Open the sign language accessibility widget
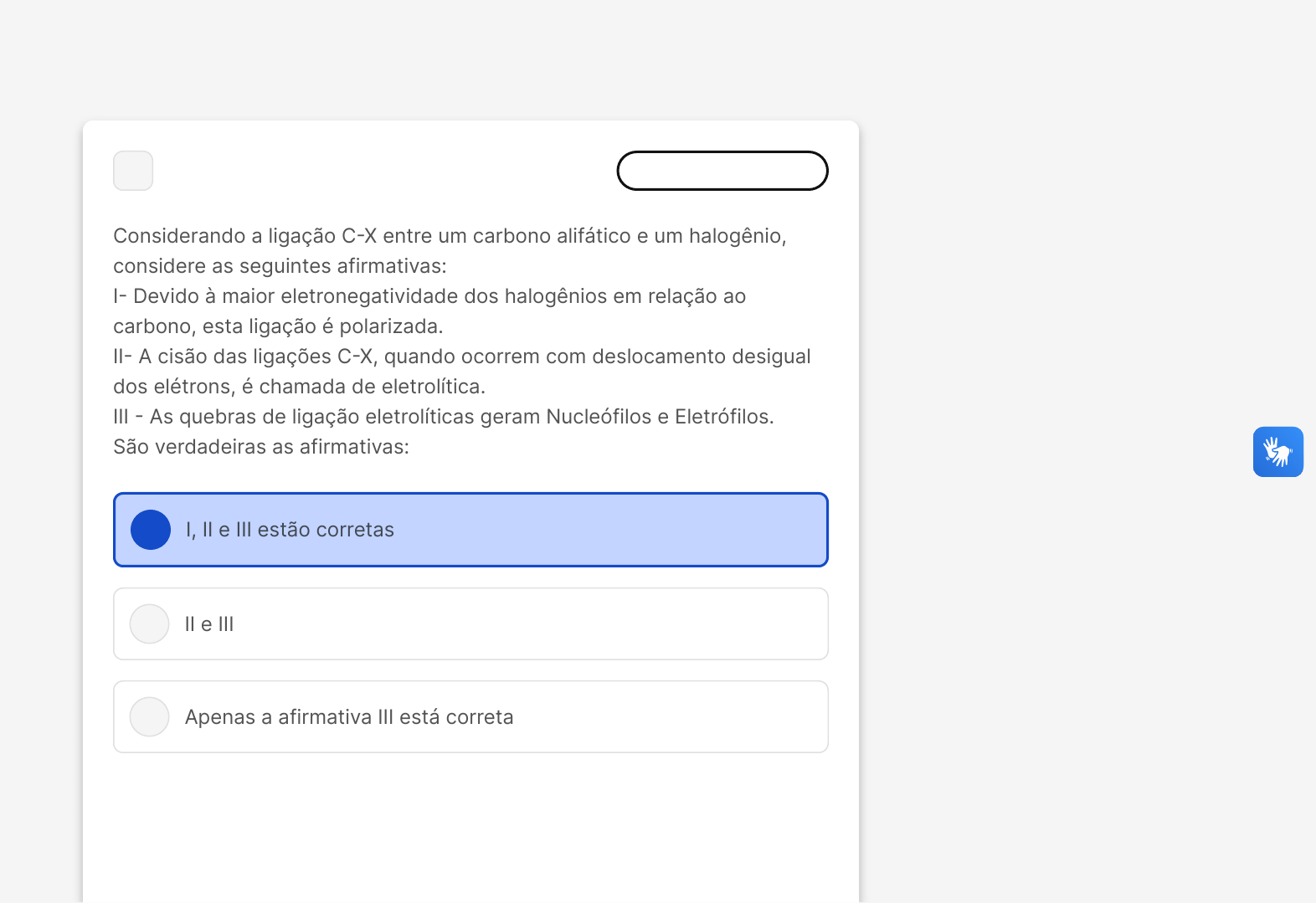Viewport: 1316px width, 903px height. [x=1277, y=452]
